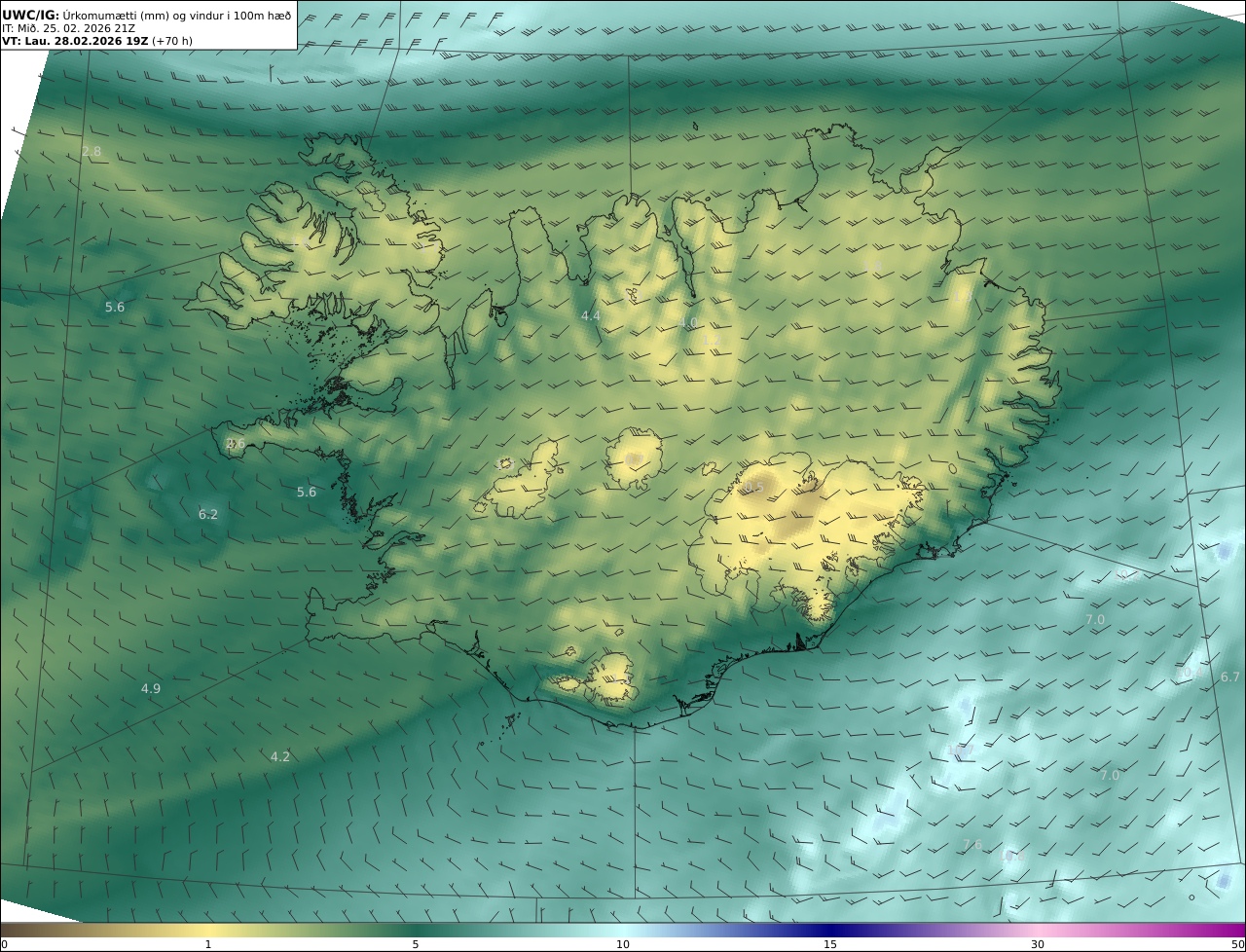Click the "(+70 h)" forecast offset text
The width and height of the screenshot is (1246, 952).
pyautogui.click(x=172, y=41)
